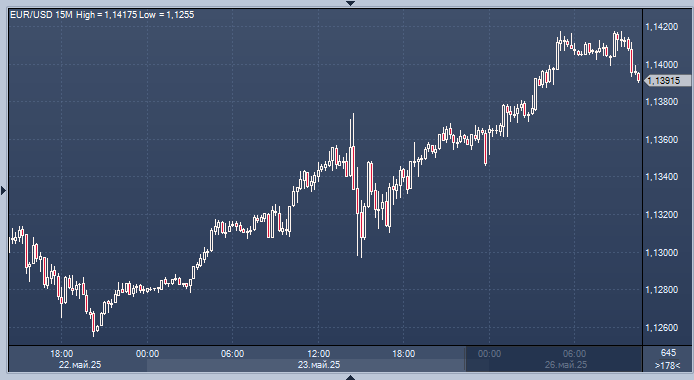The height and width of the screenshot is (380, 694).
Task: Click the lowest candle near the 1,1255 low
Action: point(93,324)
